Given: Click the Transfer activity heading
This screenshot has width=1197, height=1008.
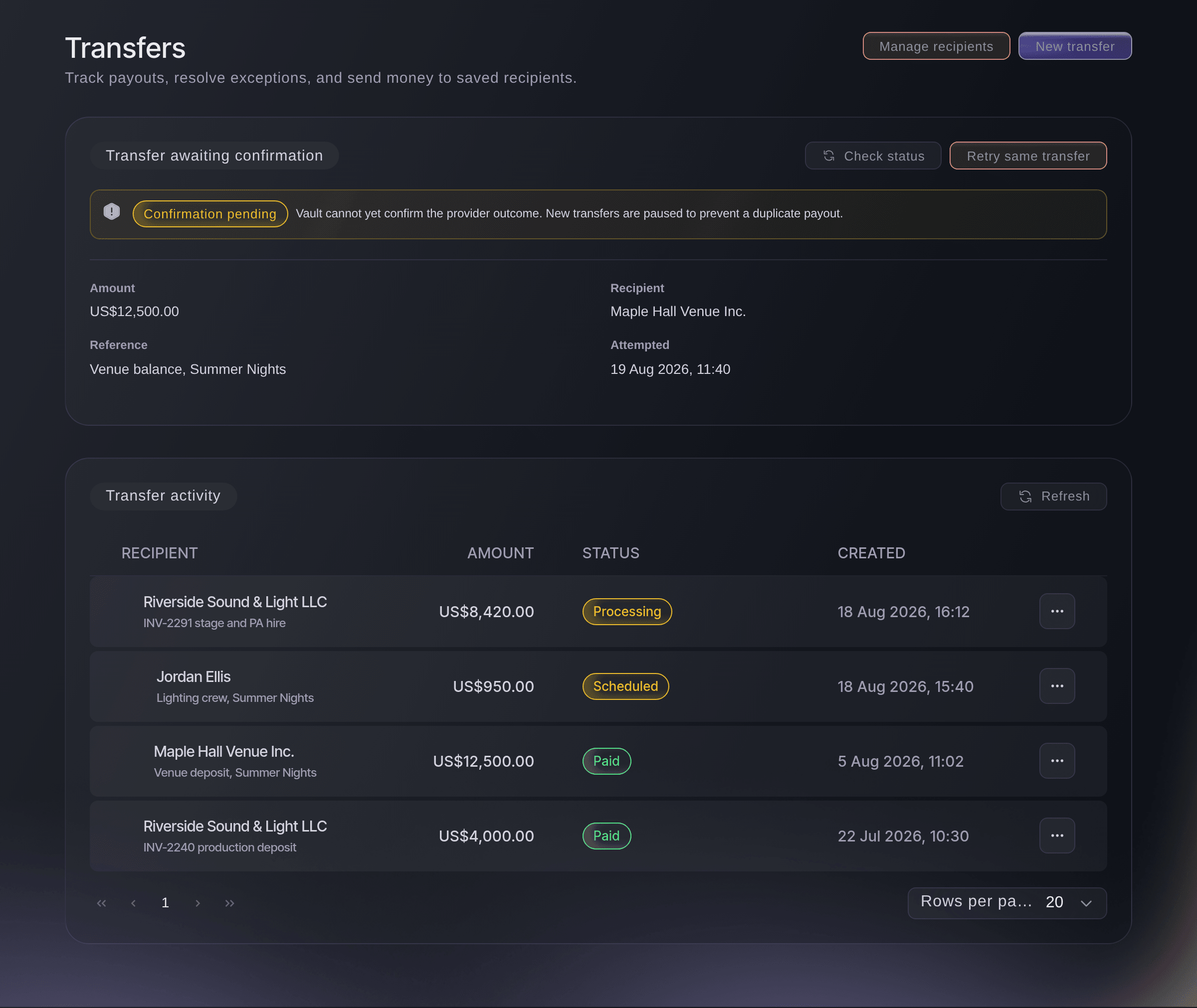Looking at the screenshot, I should (x=163, y=496).
